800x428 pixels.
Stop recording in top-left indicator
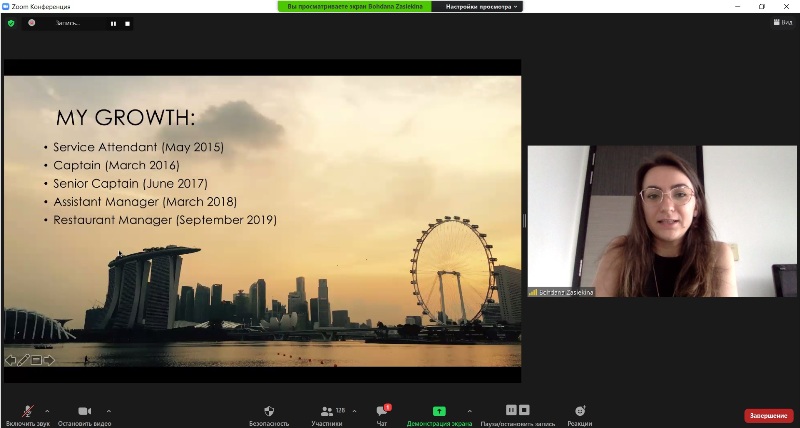[x=128, y=23]
